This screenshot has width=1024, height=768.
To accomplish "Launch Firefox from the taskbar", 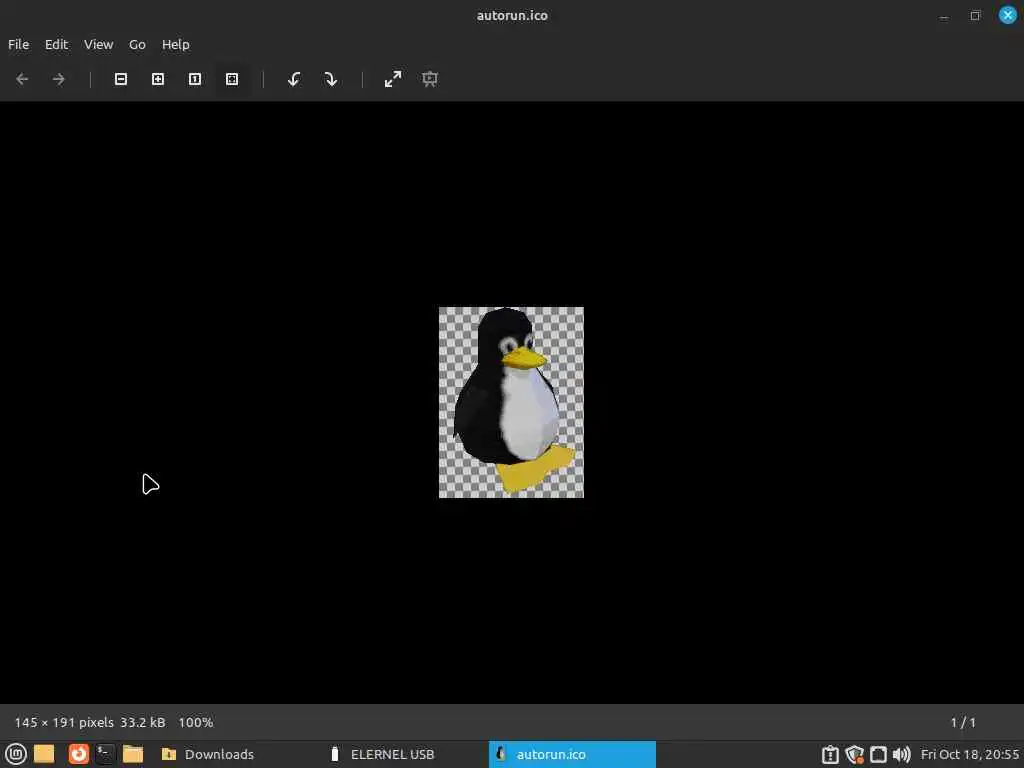I will (x=78, y=754).
